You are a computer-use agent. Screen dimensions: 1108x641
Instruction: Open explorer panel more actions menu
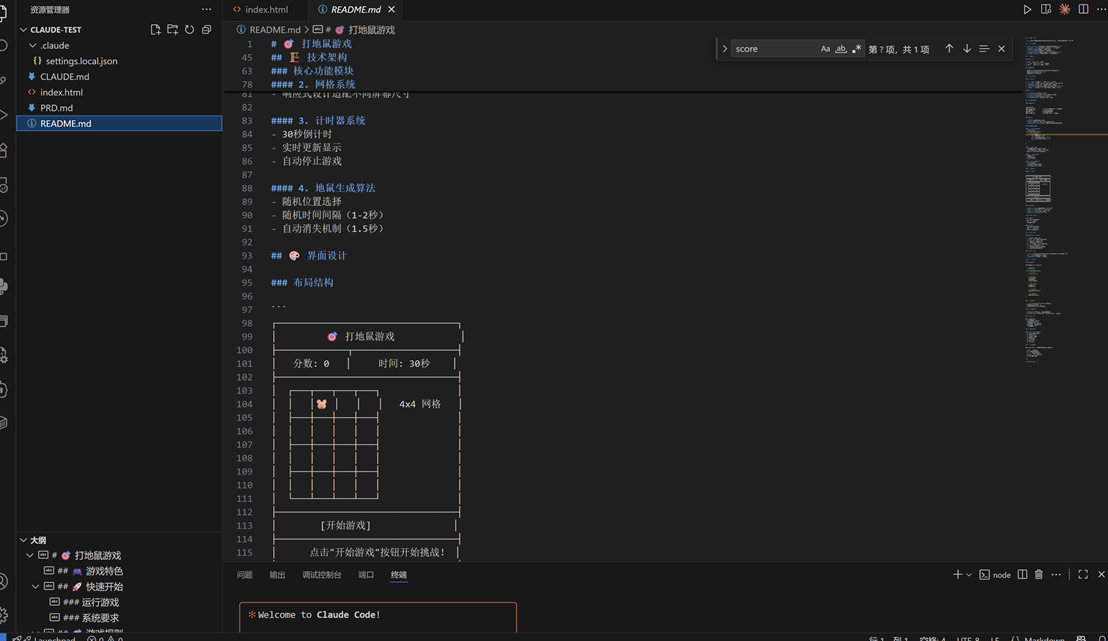pos(206,9)
